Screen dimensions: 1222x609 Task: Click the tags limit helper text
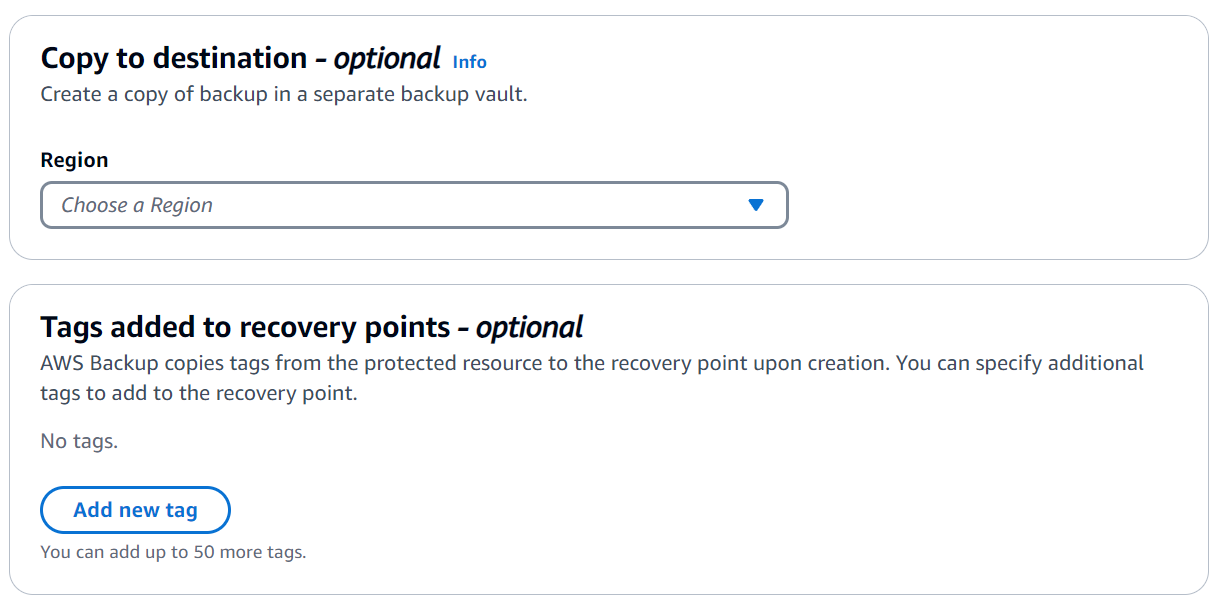pos(173,551)
